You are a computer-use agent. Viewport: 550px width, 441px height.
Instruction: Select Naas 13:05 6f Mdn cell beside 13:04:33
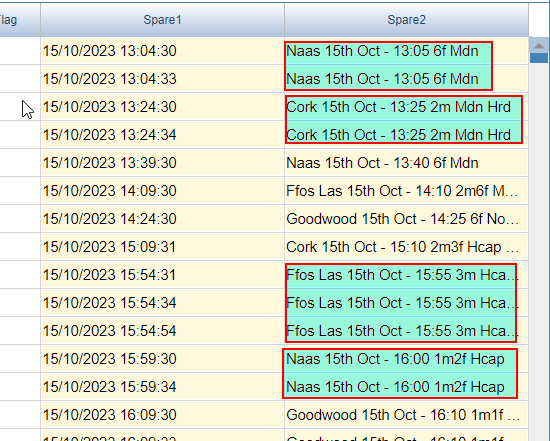point(406,79)
